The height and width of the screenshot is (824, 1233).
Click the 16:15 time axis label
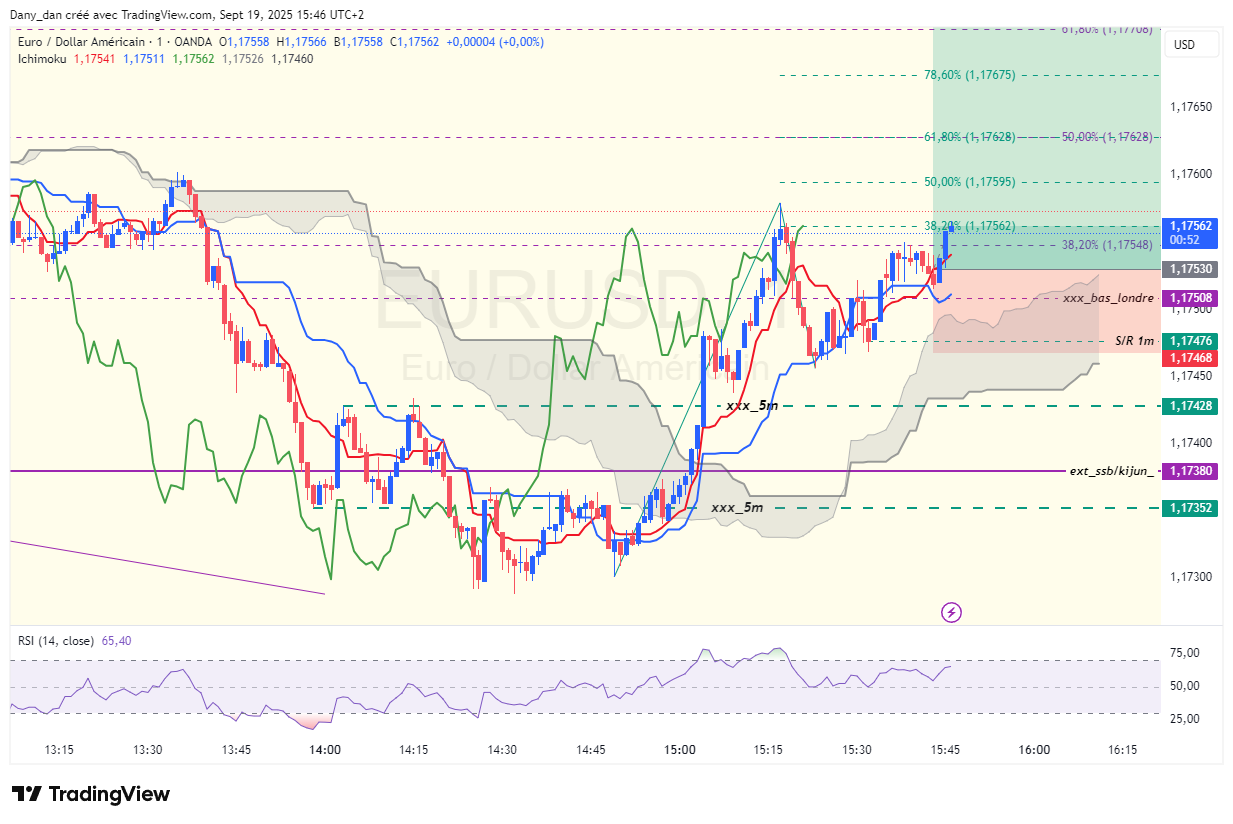[x=1123, y=750]
